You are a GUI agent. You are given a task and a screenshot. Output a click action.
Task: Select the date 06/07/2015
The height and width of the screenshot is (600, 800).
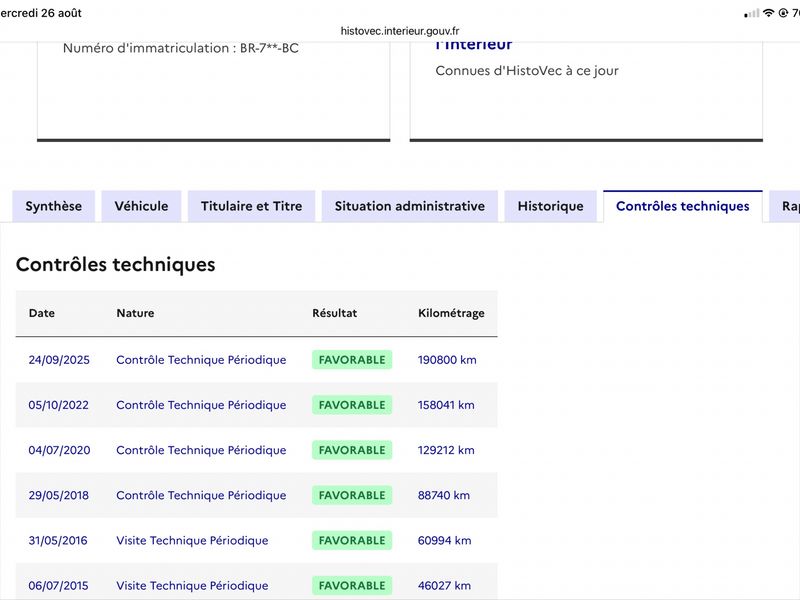click(x=59, y=586)
